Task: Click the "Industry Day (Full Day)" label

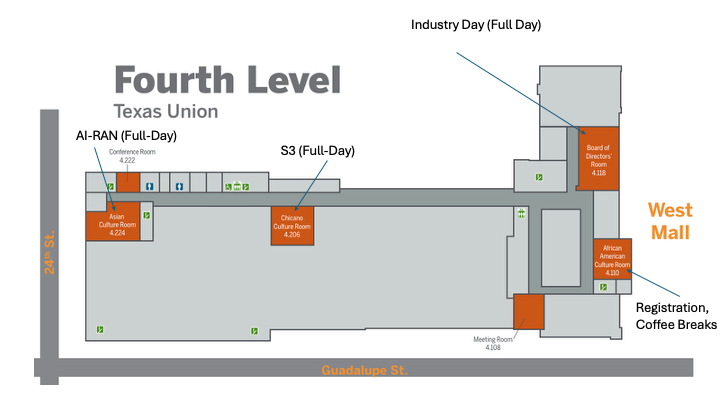Action: click(476, 25)
